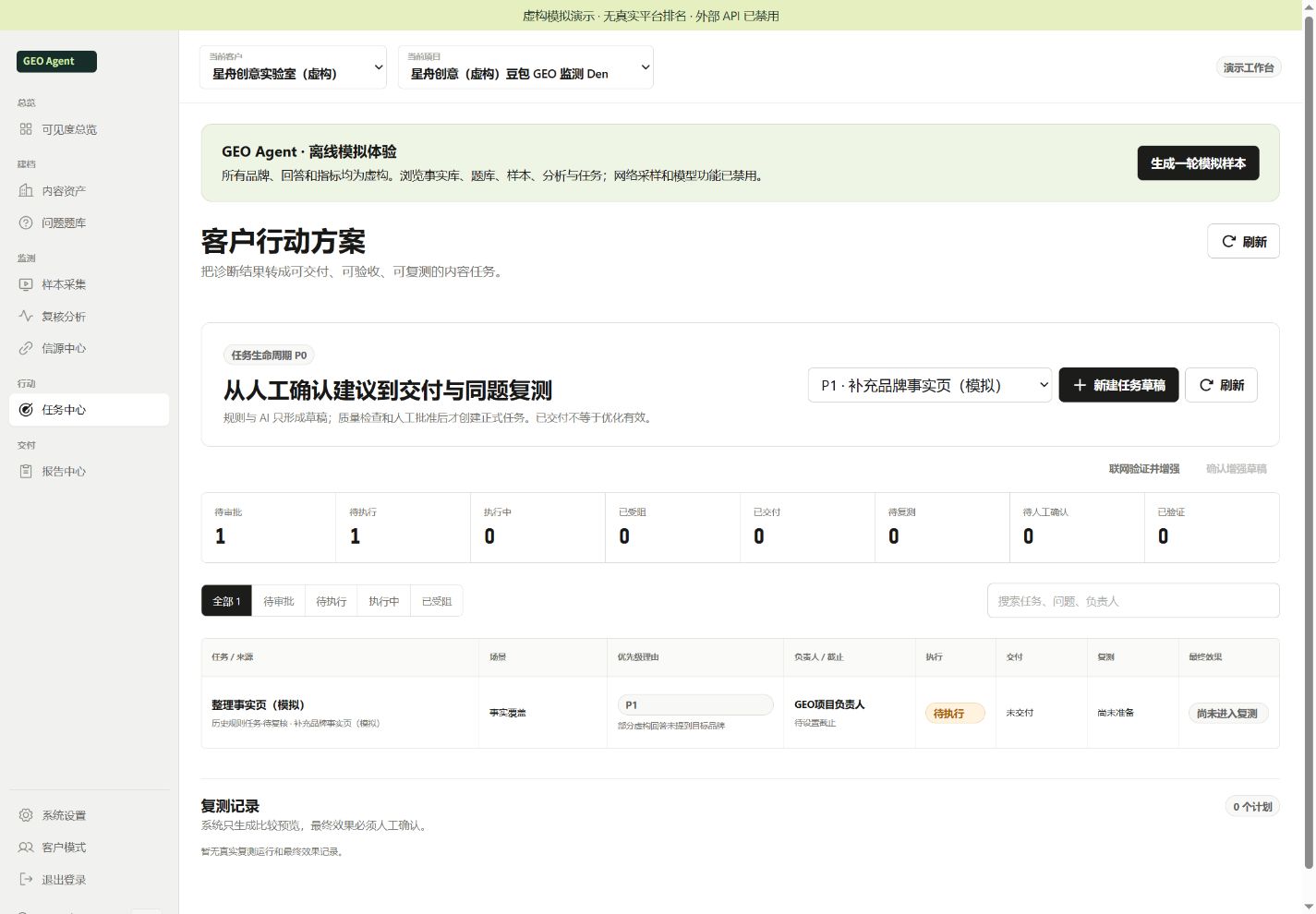The width and height of the screenshot is (1316, 914).
Task: Click the 待审批 count card
Action: coord(269,527)
